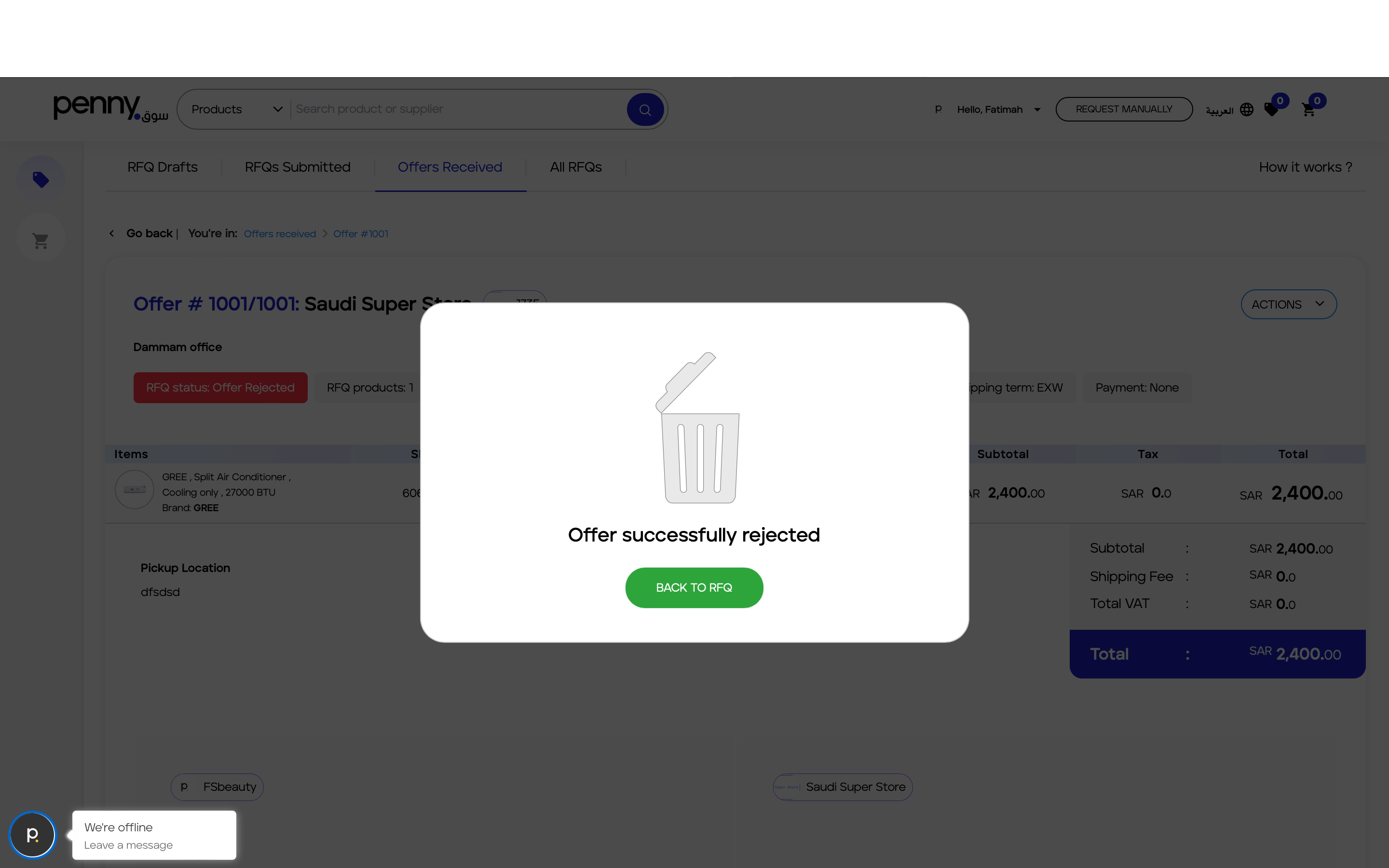
Task: Click the FSbeauty company chip
Action: click(217, 787)
